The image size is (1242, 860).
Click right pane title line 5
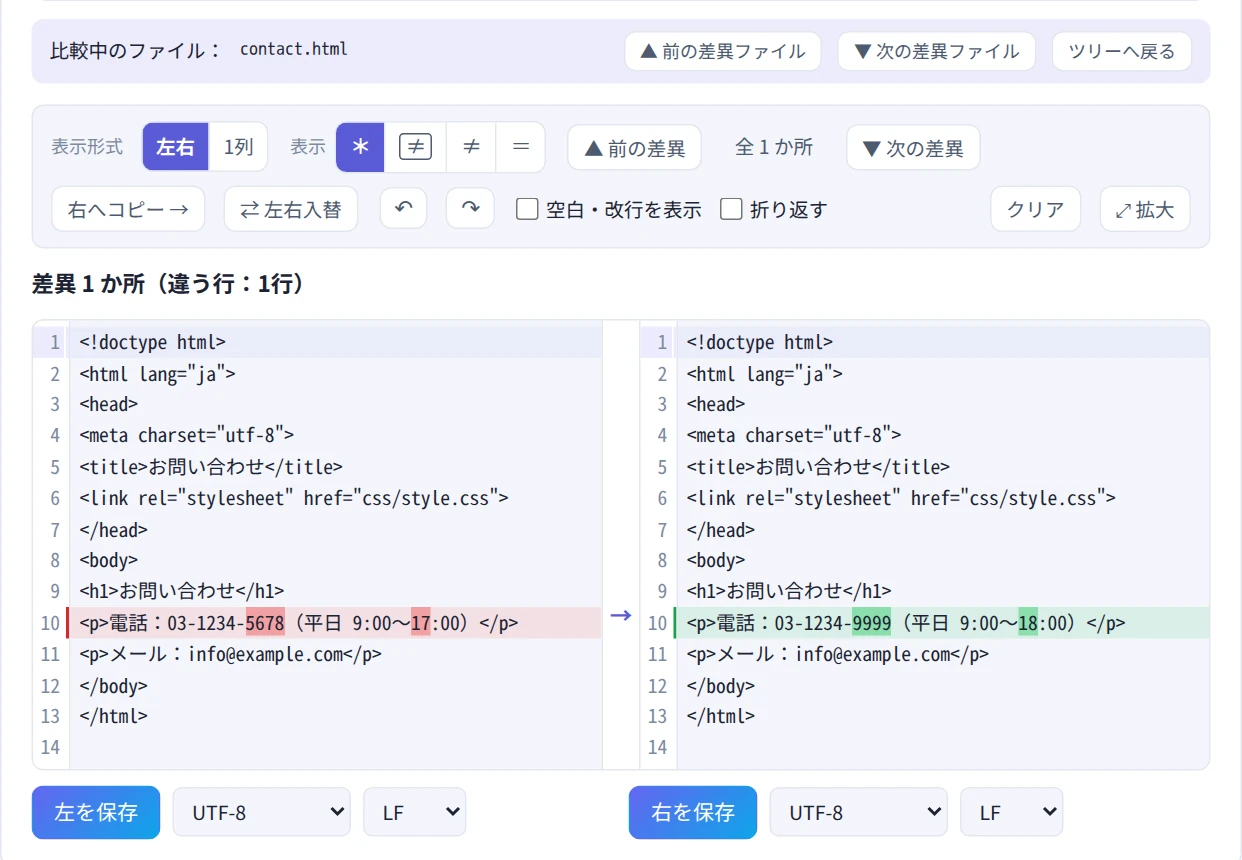(x=942, y=467)
